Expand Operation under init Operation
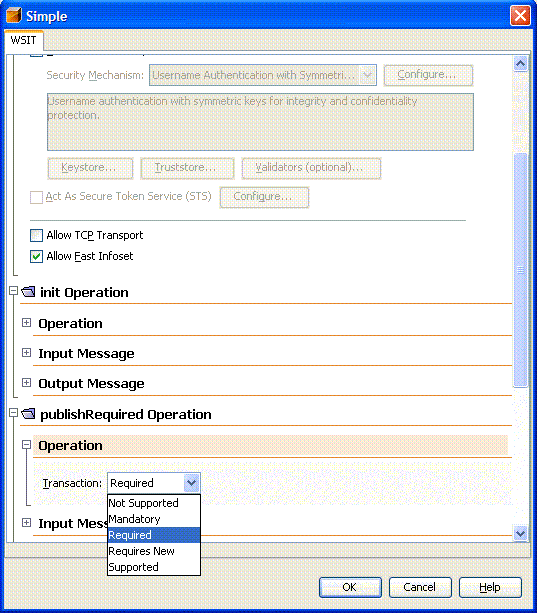This screenshot has width=538, height=613. point(26,323)
